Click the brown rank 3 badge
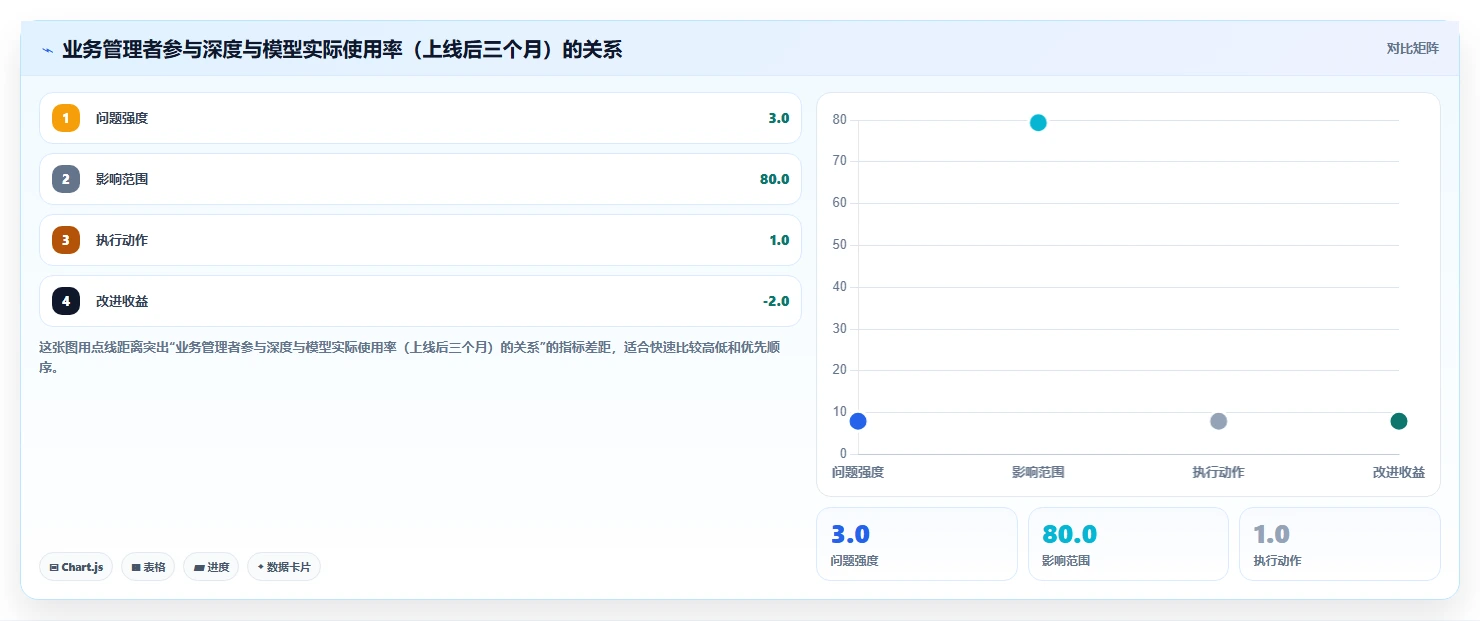Viewport: 1480px width, 621px height. tap(66, 240)
